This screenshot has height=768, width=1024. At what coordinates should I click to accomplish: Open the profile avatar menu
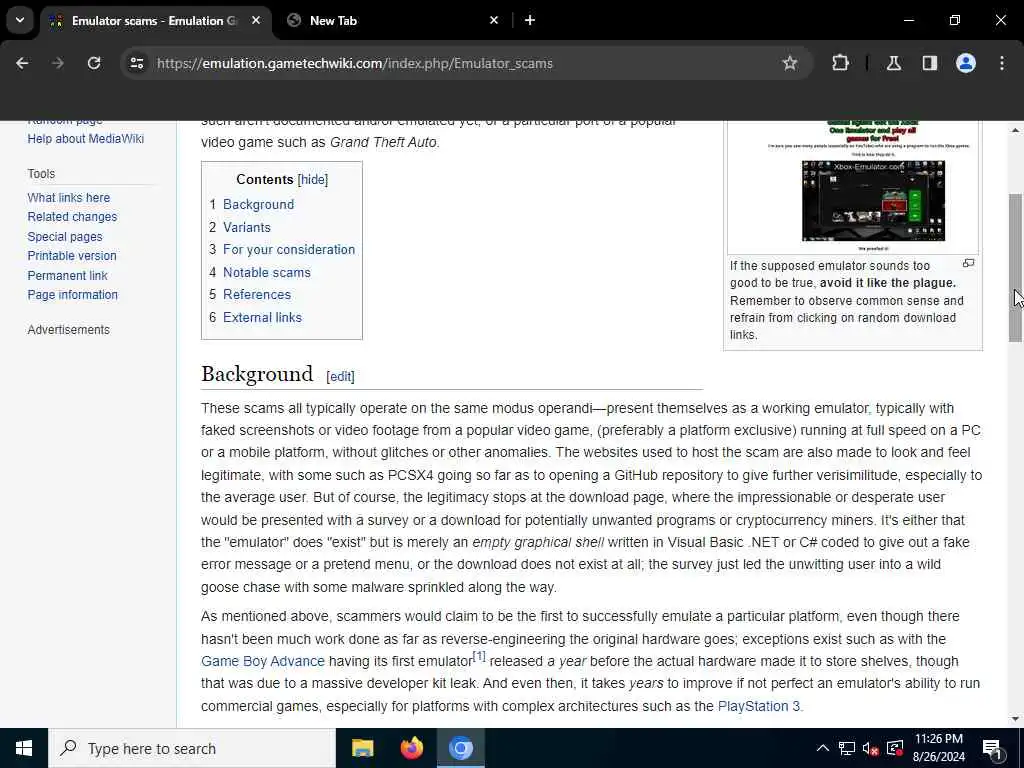tap(966, 63)
